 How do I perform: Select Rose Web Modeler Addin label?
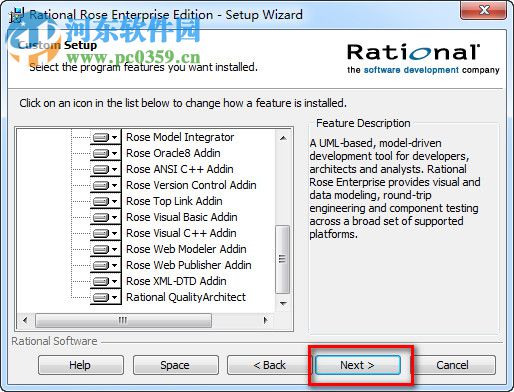tap(186, 249)
